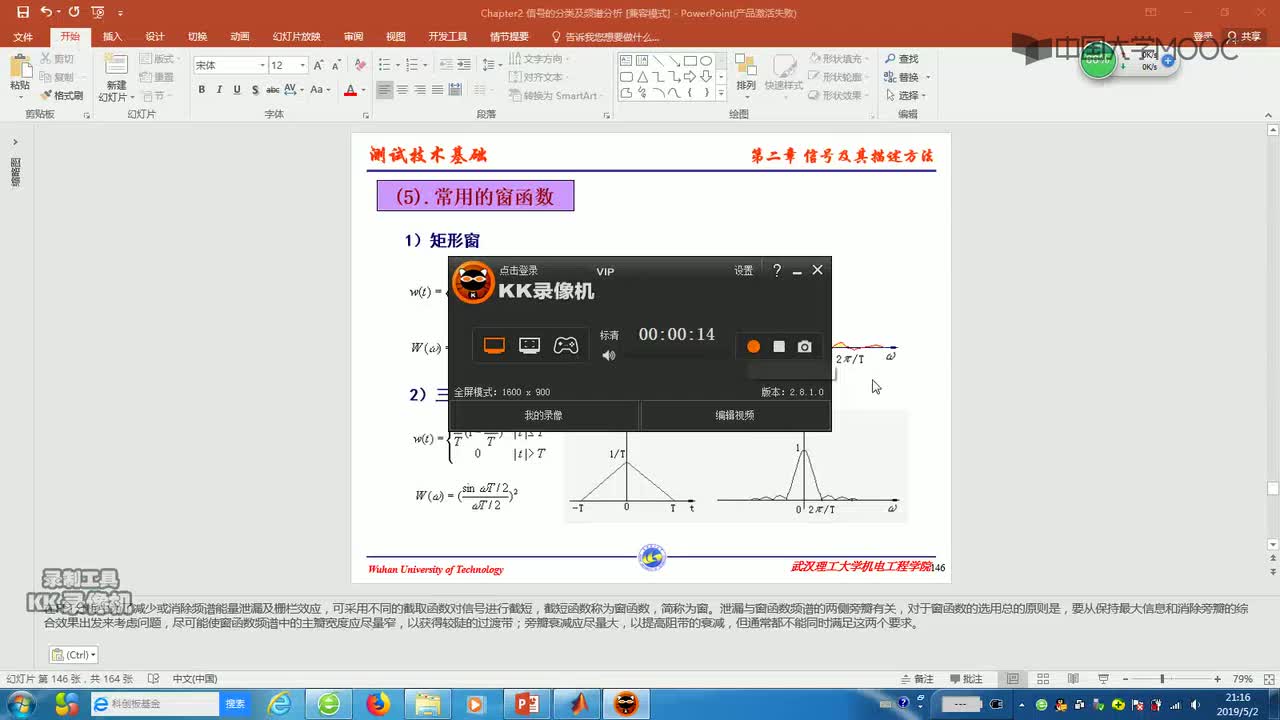1280x720 pixels.
Task: Toggle strikethrough (abc) formatting
Action: click(x=273, y=90)
